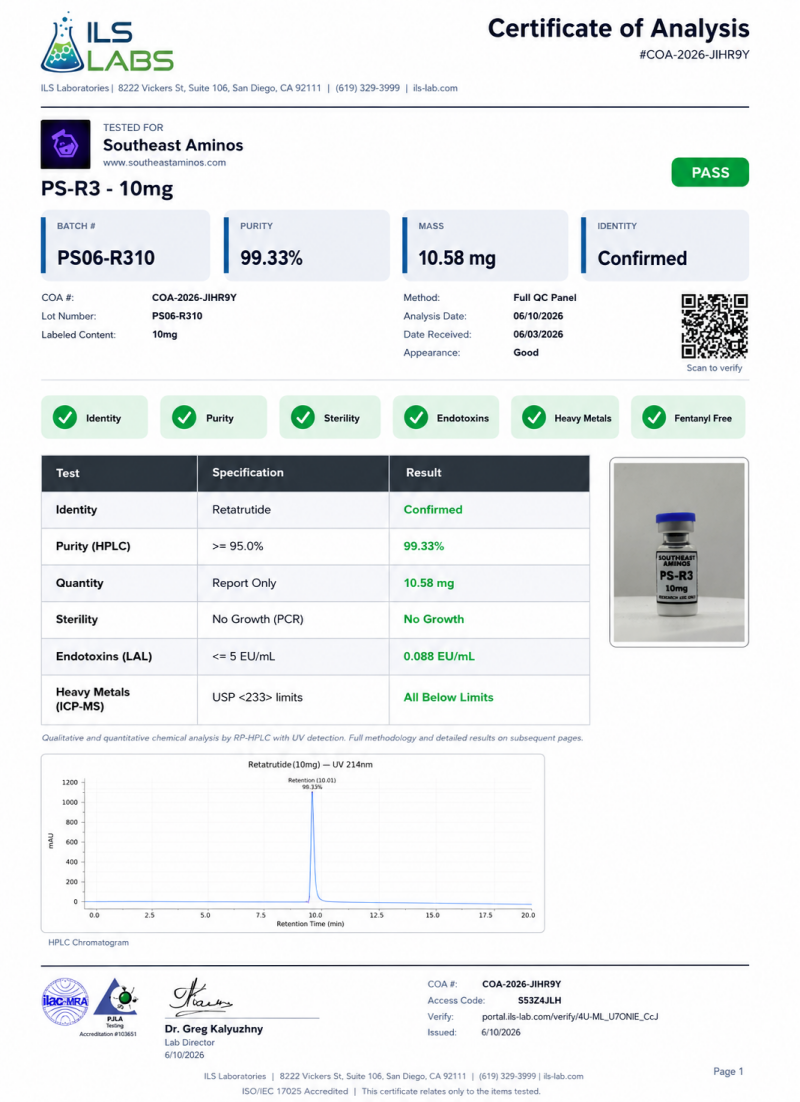Click the Identity card showing Confirmed

tap(665, 245)
